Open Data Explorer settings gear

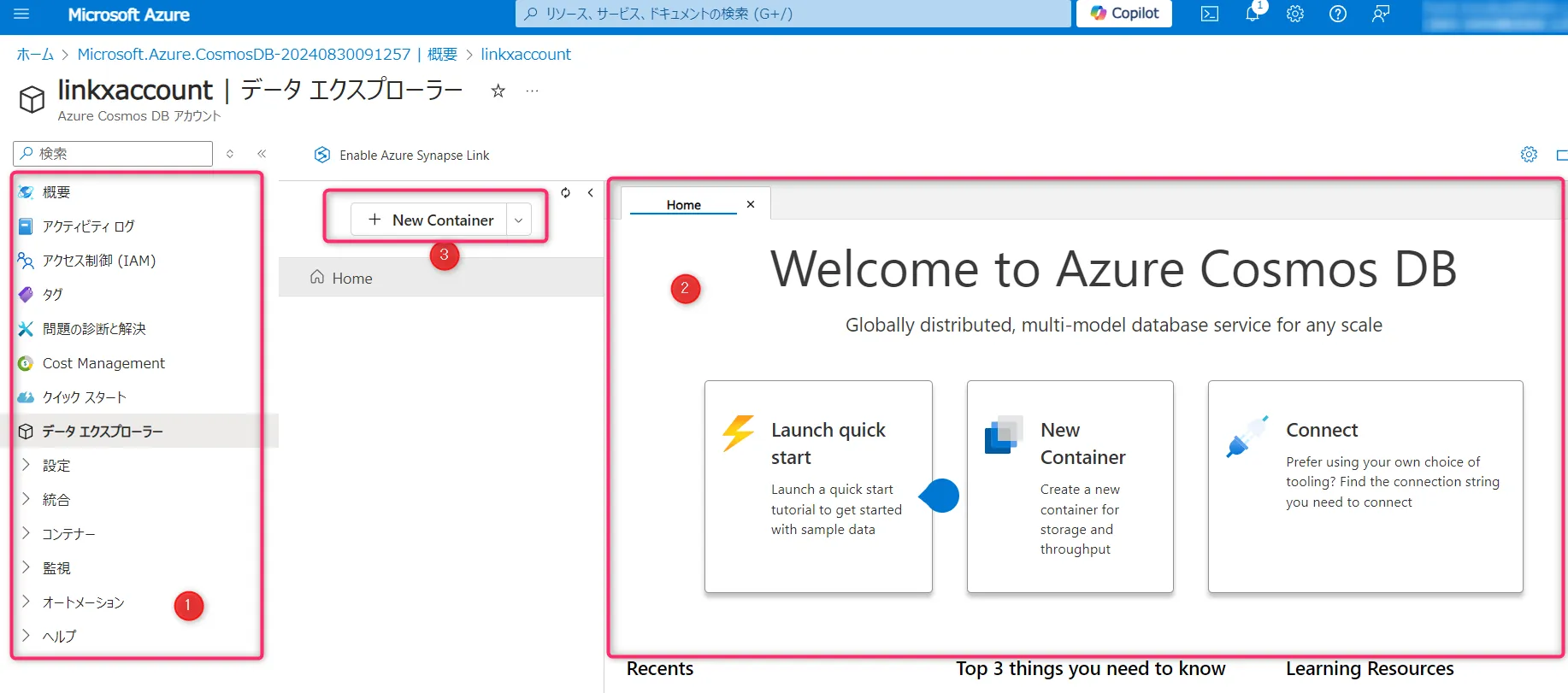tap(1529, 155)
